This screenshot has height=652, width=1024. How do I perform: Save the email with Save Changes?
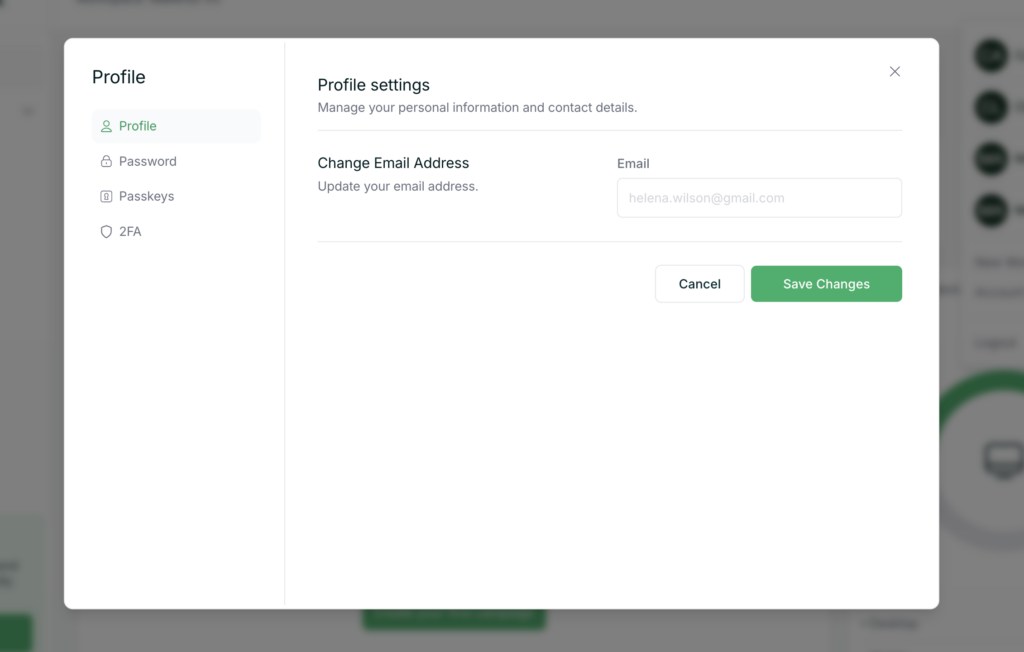(826, 284)
